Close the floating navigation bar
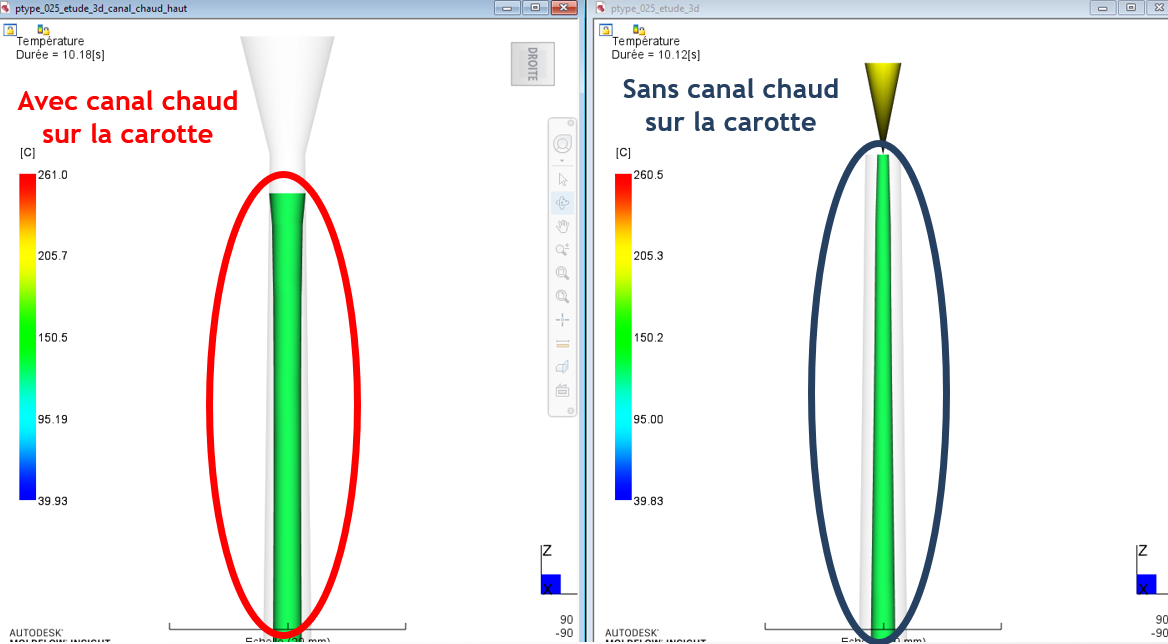Screen dimensions: 1168x644 pyautogui.click(x=570, y=122)
